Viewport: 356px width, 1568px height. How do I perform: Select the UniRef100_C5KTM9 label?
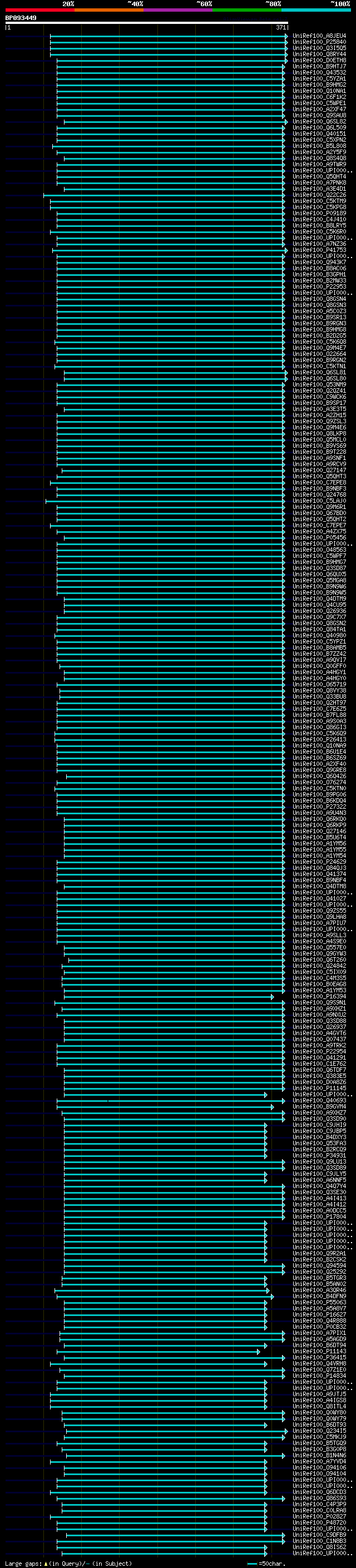pyautogui.click(x=319, y=201)
